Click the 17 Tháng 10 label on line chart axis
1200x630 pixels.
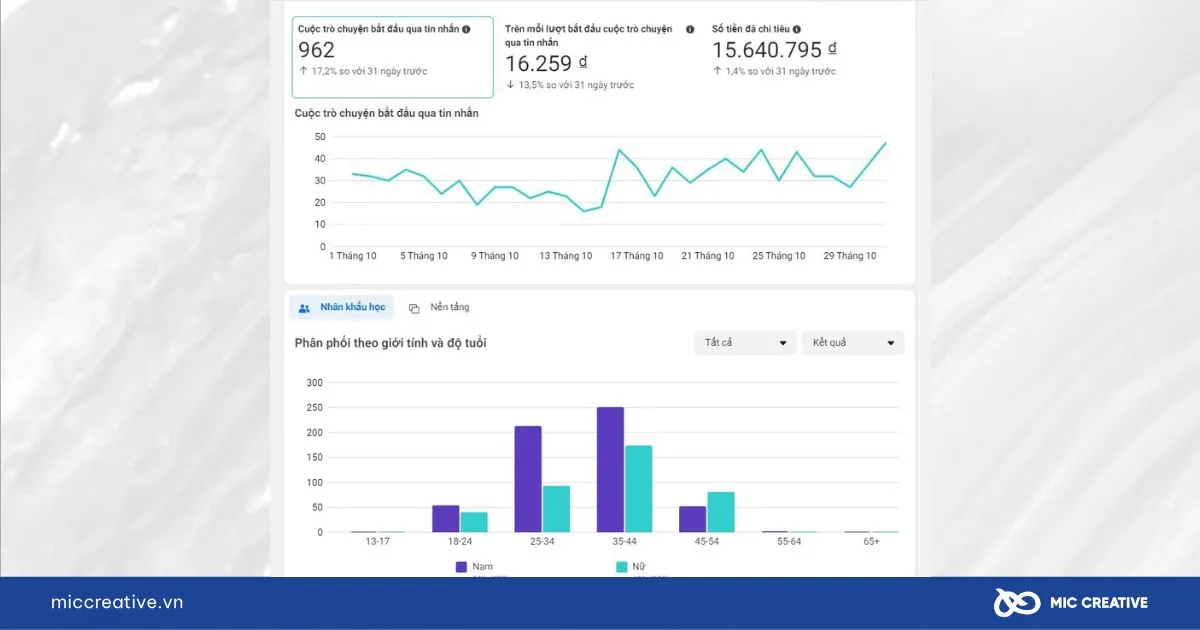pos(637,256)
